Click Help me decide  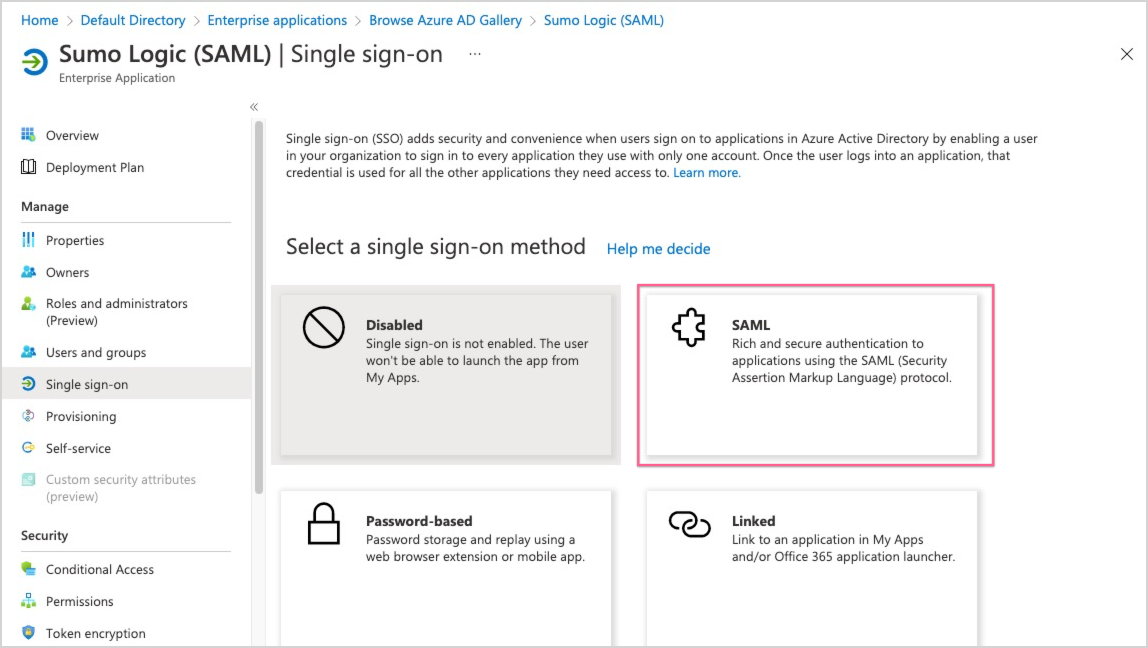(658, 248)
